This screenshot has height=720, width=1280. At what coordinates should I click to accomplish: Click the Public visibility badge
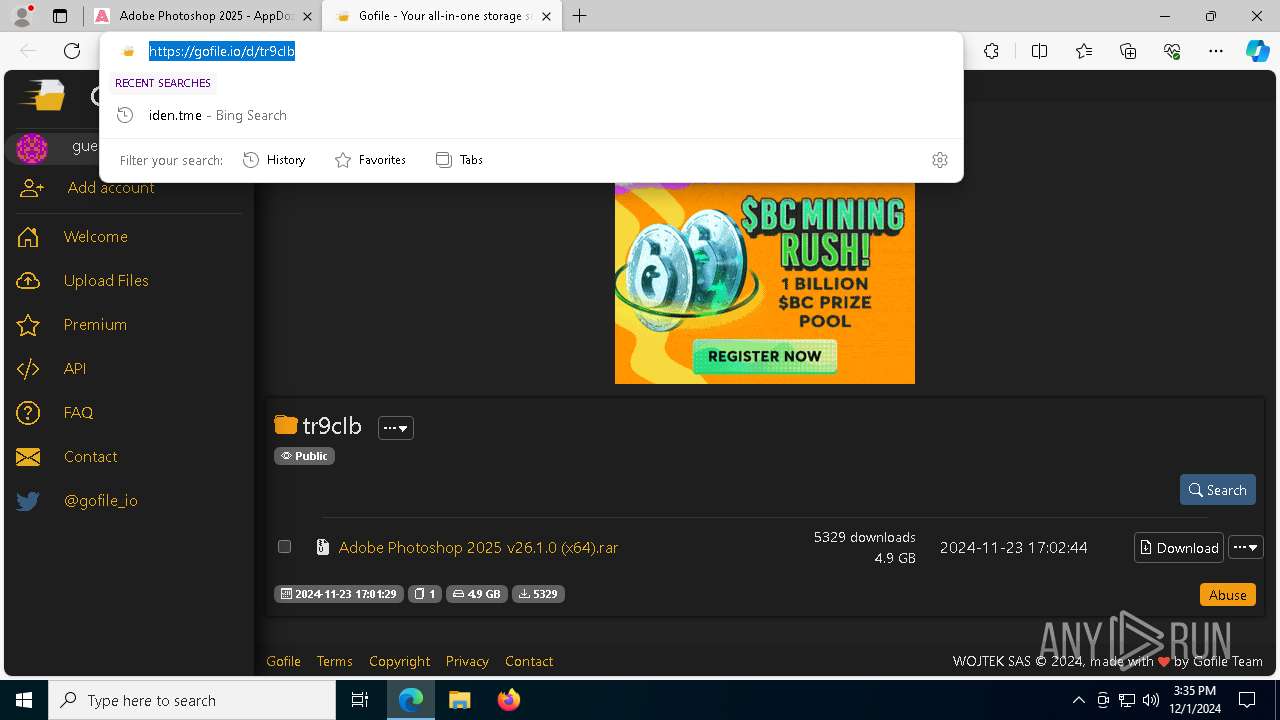click(304, 456)
